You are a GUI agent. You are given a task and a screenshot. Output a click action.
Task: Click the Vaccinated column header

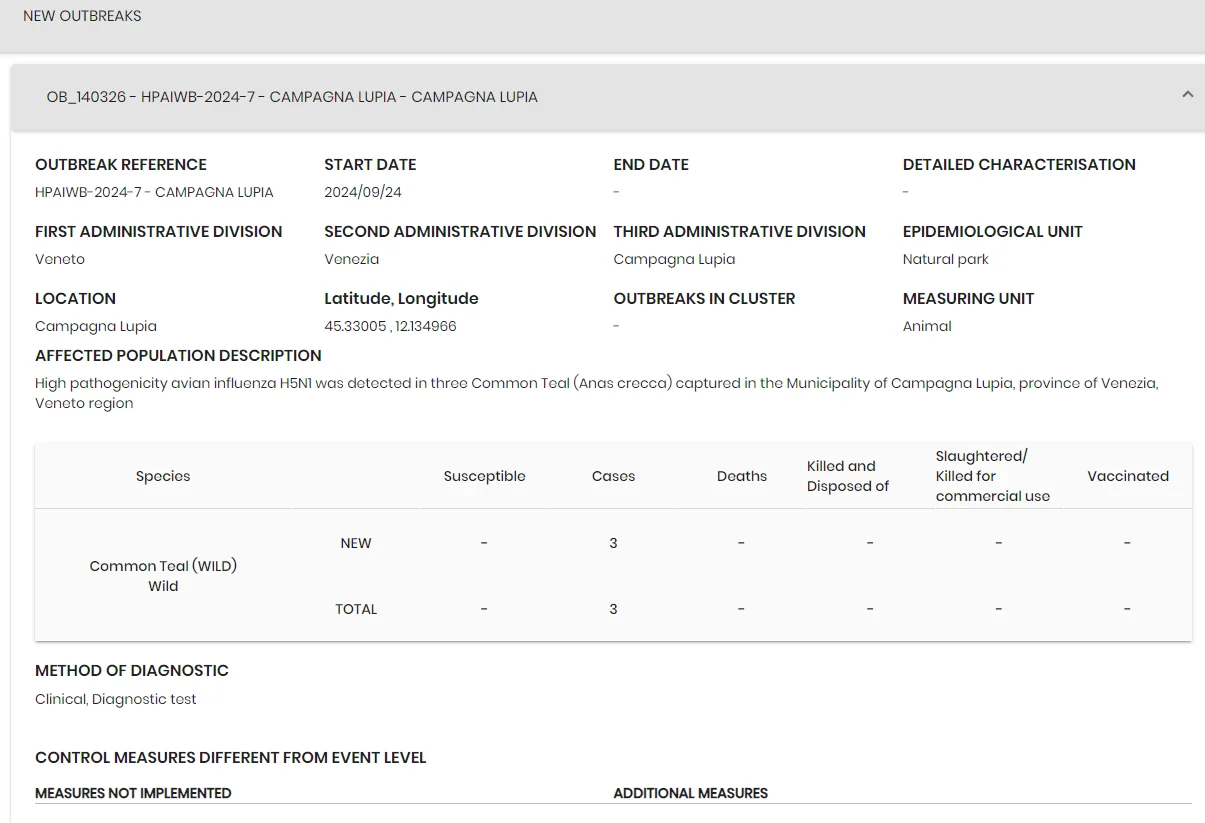(x=1128, y=476)
